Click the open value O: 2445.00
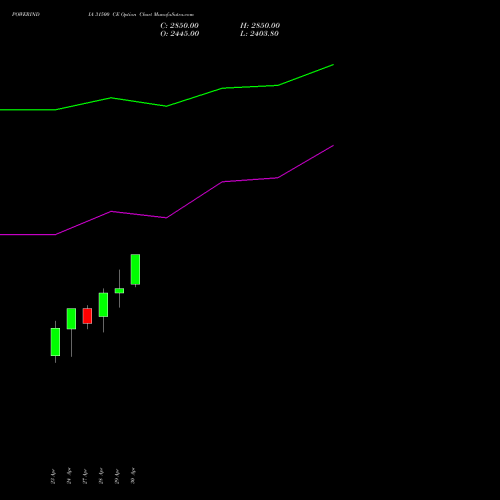This screenshot has height=500, width=500. point(180,34)
